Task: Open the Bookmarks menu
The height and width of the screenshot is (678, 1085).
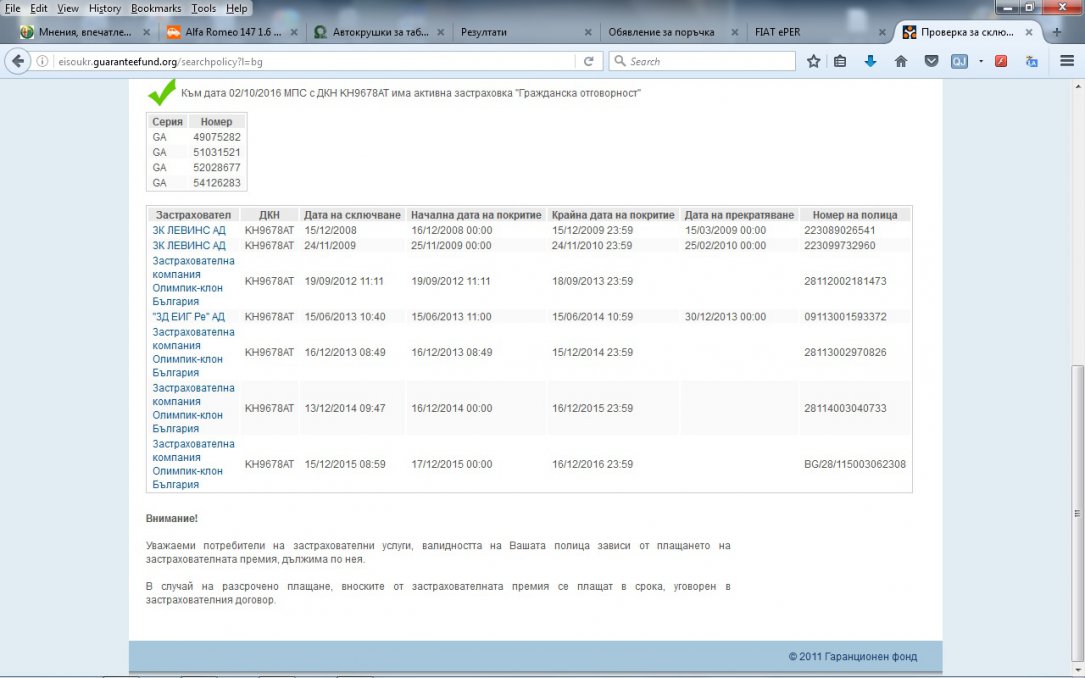Action: 156,8
